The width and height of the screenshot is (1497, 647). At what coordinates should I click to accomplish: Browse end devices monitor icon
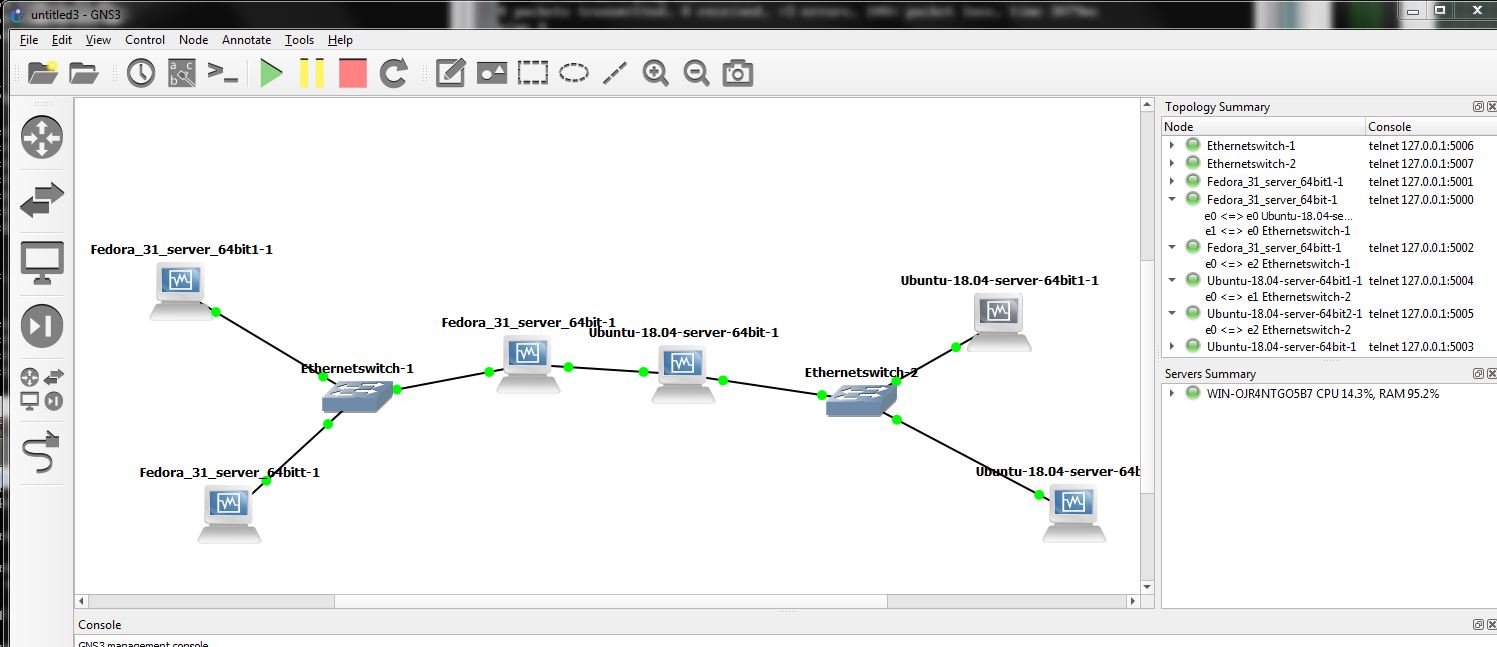click(x=42, y=263)
